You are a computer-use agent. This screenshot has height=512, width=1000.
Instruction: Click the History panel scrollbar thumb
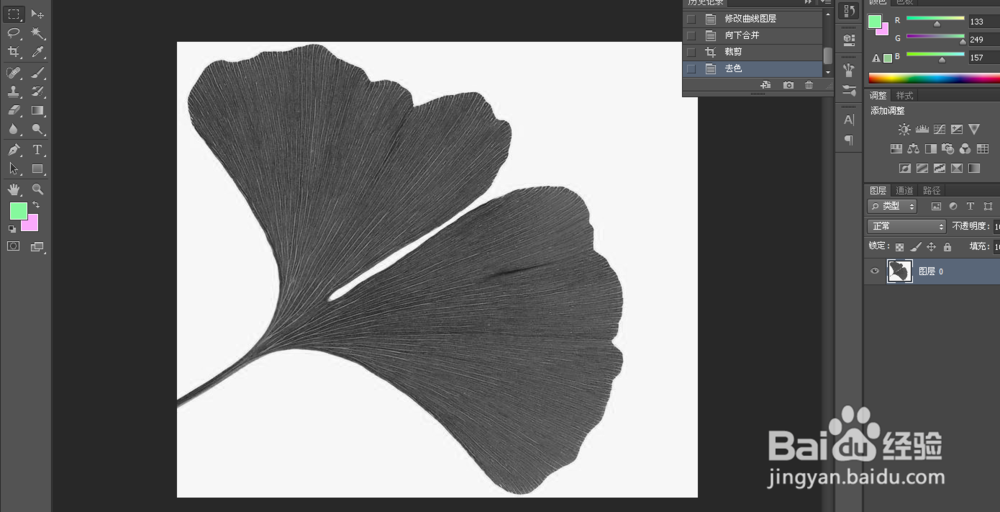(x=828, y=55)
